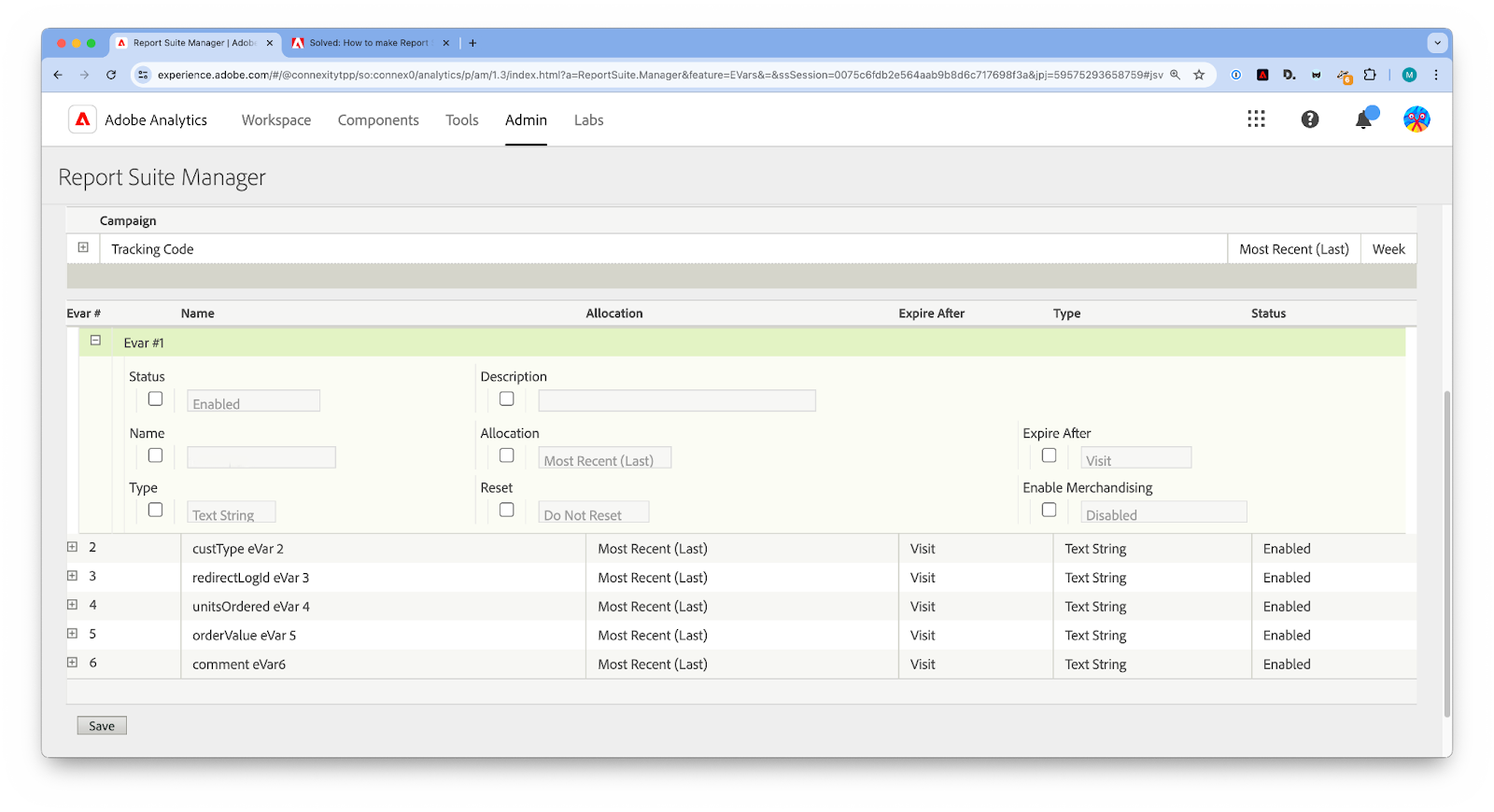Expand eVar row 4 unitsOrdered
The image size is (1494, 812).
pyautogui.click(x=72, y=605)
